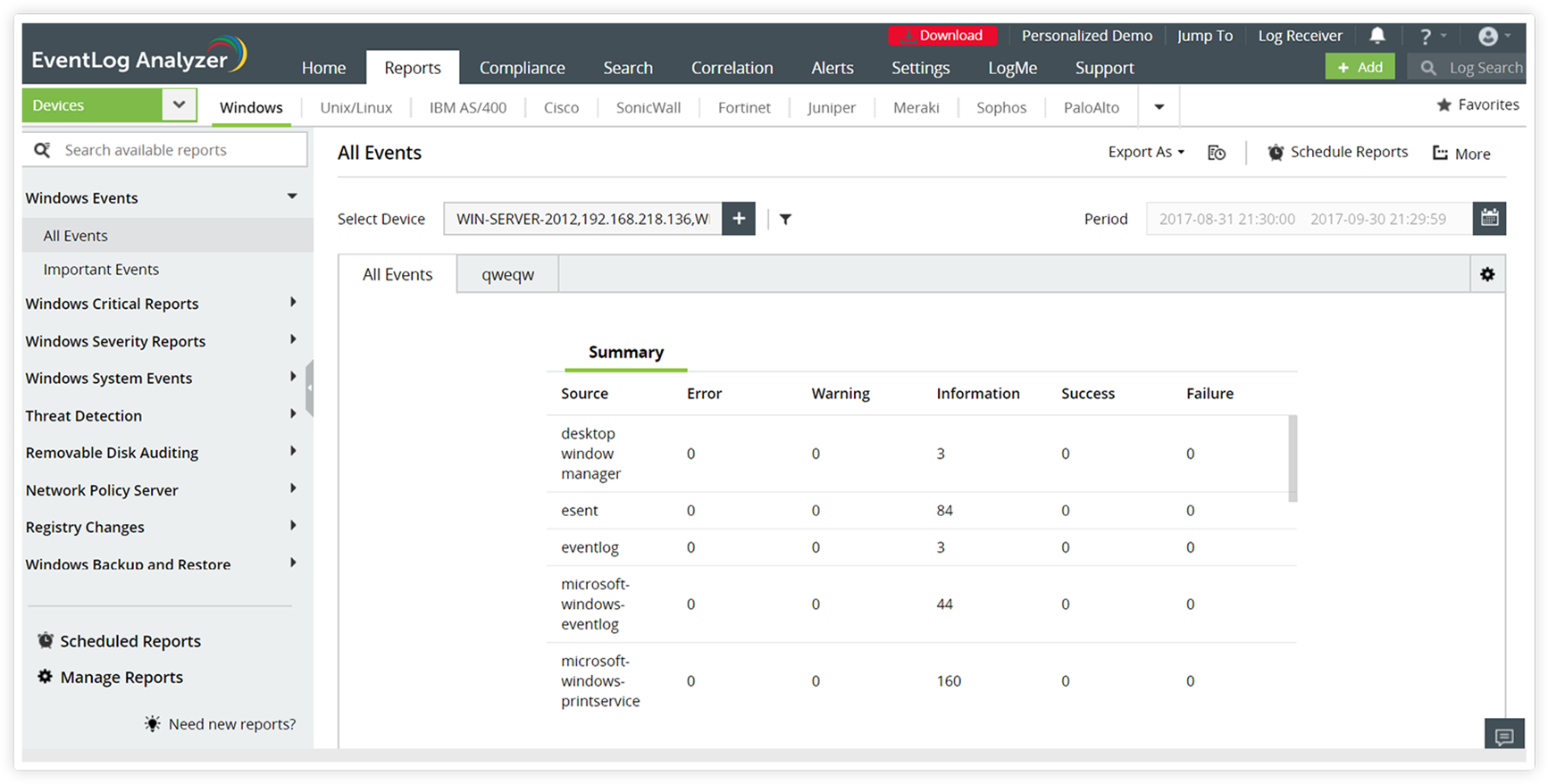Viewport: 1548px width, 784px height.
Task: Select the Cisco device tab
Action: click(562, 107)
